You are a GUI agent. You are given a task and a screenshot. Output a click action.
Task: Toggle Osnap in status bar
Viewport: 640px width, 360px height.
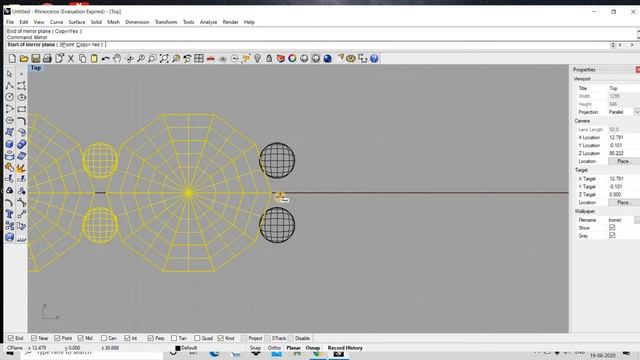click(313, 348)
